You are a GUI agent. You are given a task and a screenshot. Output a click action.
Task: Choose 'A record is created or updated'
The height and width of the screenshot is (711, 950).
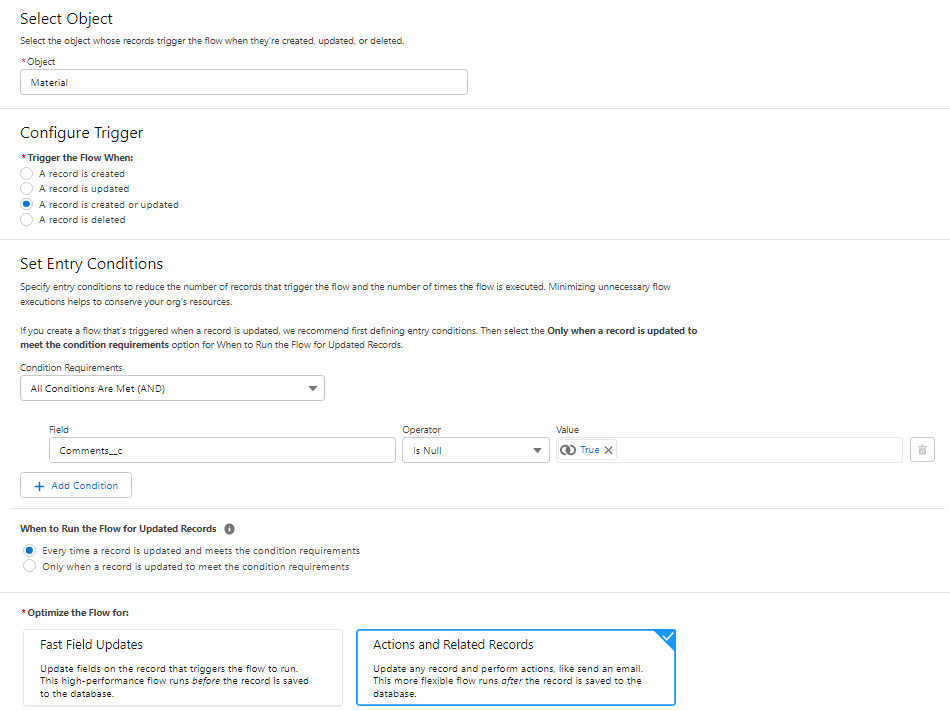[x=27, y=204]
